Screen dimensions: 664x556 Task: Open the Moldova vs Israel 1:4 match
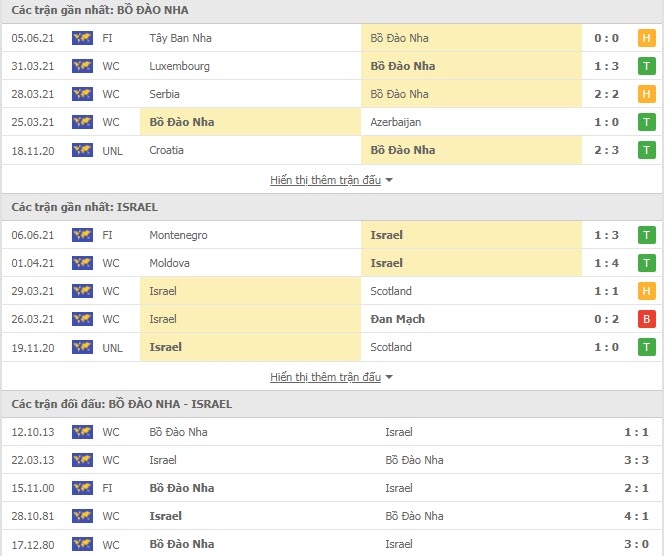[x=332, y=263]
